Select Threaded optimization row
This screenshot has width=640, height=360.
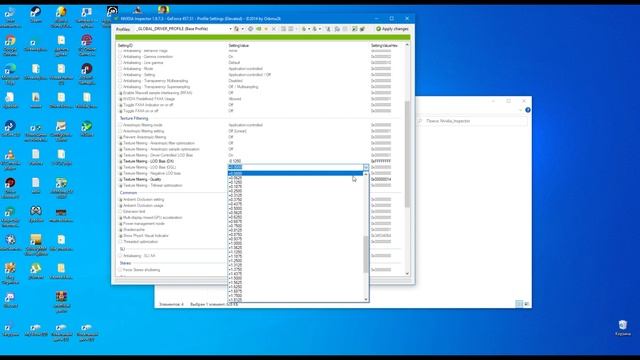pyautogui.click(x=172, y=242)
